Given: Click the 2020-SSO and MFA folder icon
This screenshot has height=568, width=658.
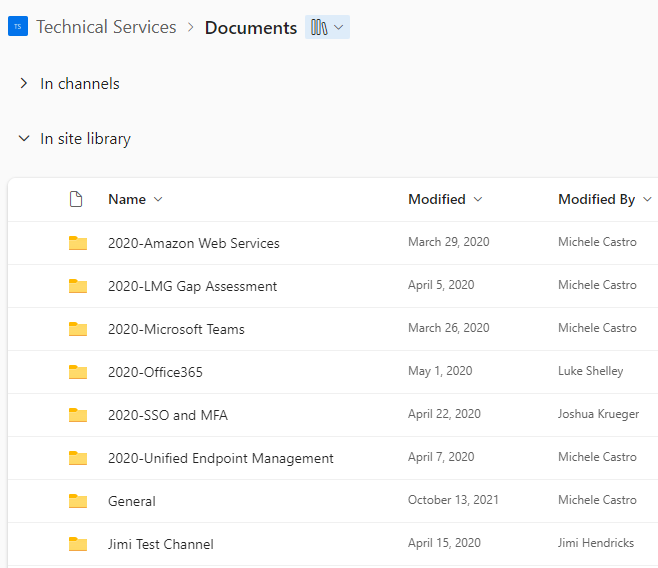Looking at the screenshot, I should coord(78,415).
